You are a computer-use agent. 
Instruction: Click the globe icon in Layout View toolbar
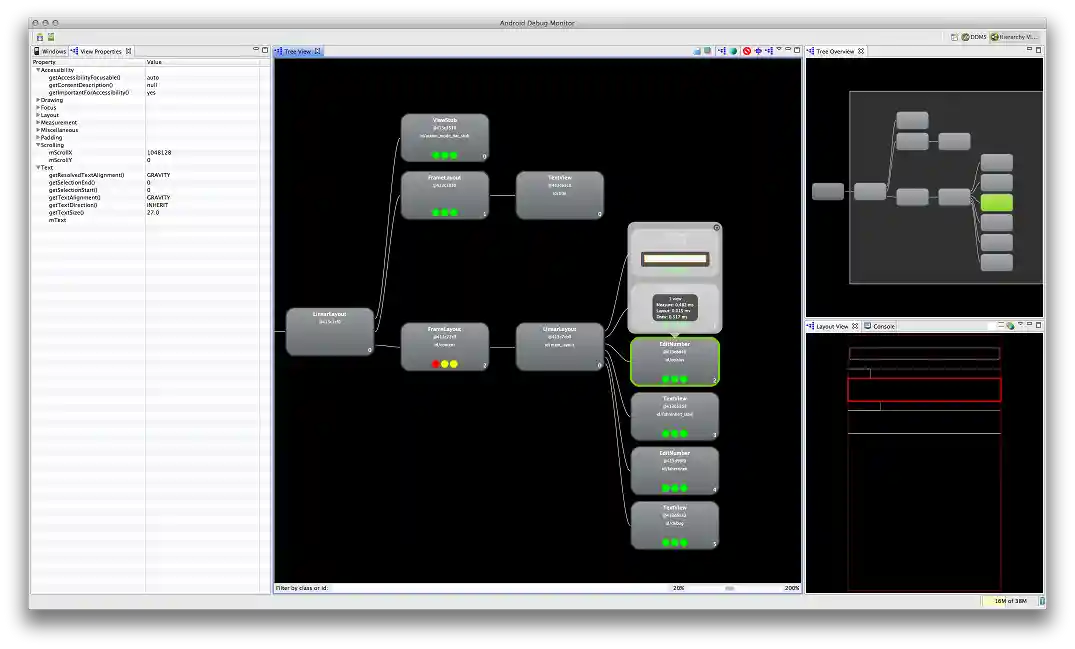[x=1010, y=326]
